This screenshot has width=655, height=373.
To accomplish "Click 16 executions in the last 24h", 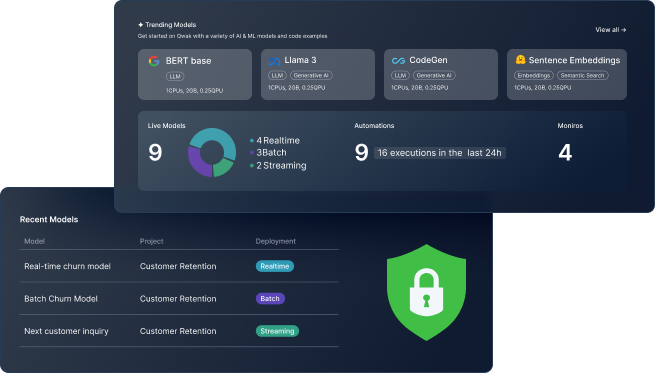I will [x=439, y=153].
